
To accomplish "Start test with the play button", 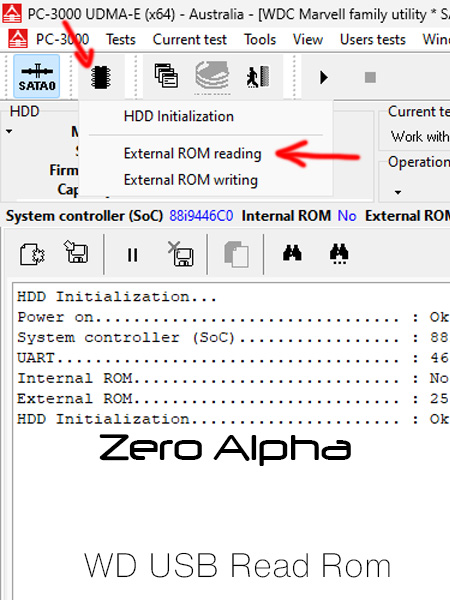I will pos(324,77).
